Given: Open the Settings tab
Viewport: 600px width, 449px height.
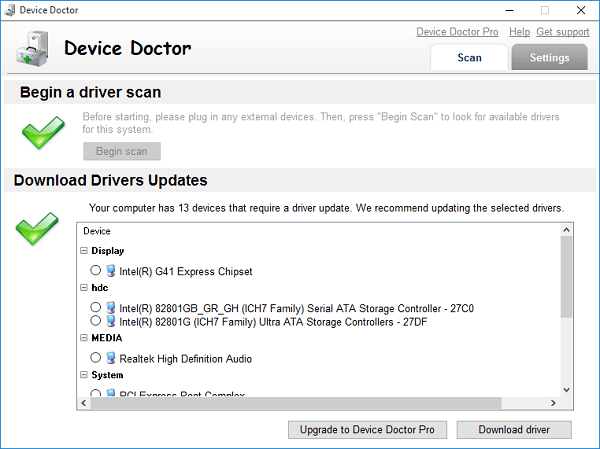Looking at the screenshot, I should point(549,57).
